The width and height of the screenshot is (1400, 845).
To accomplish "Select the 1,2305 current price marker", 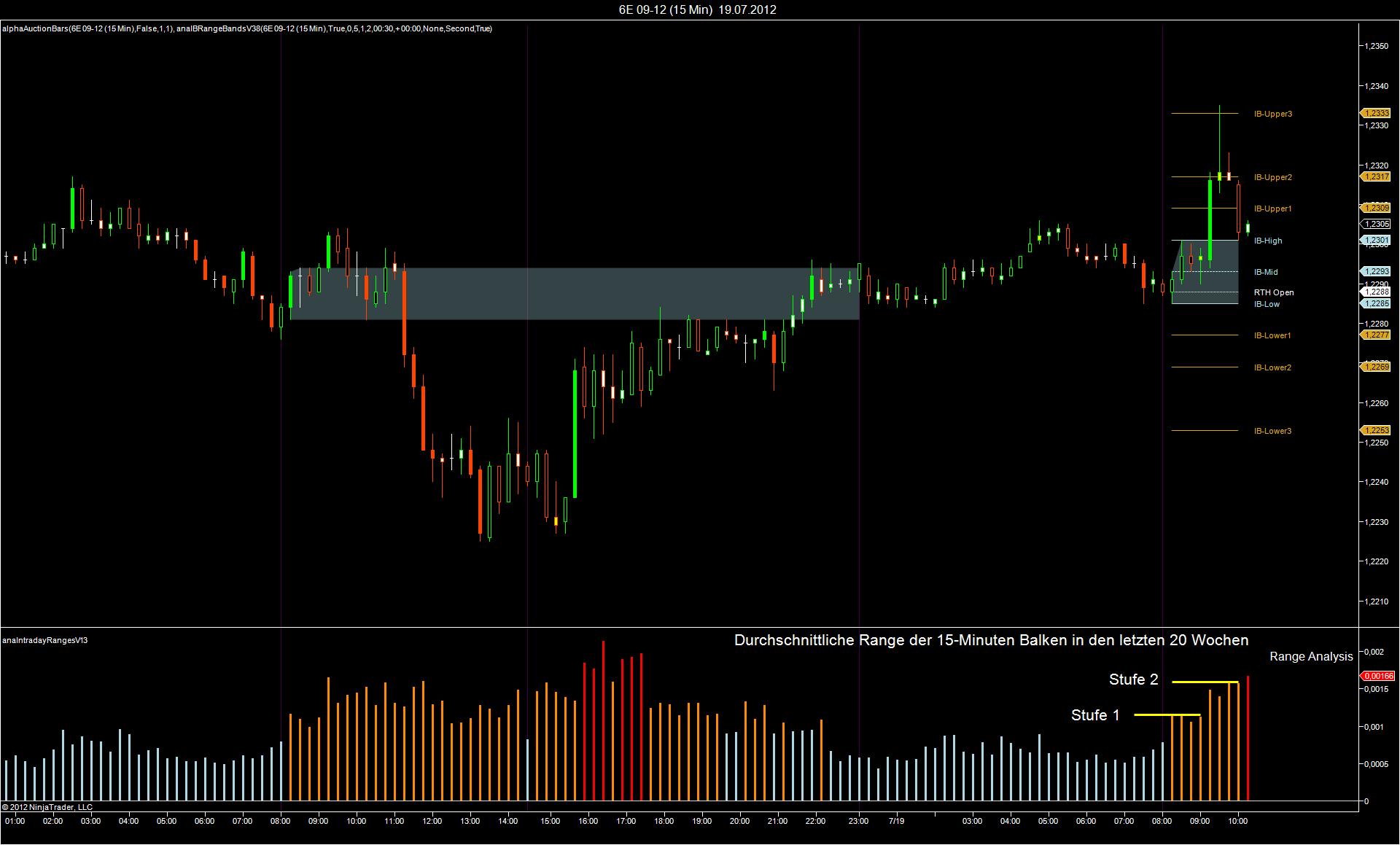I will tap(1376, 224).
